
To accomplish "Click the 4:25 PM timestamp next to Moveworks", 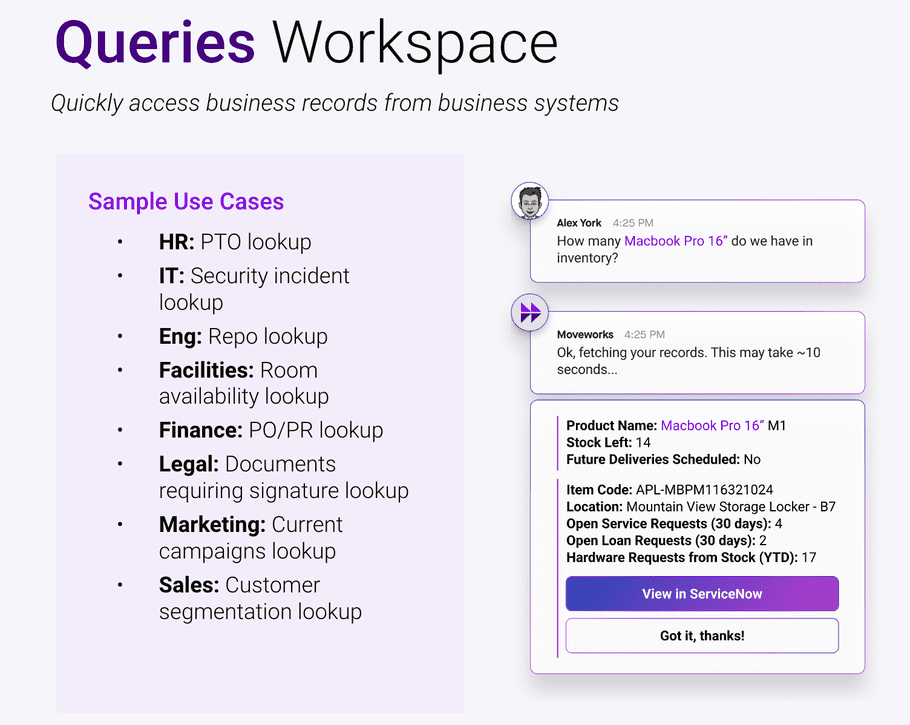I will point(645,334).
